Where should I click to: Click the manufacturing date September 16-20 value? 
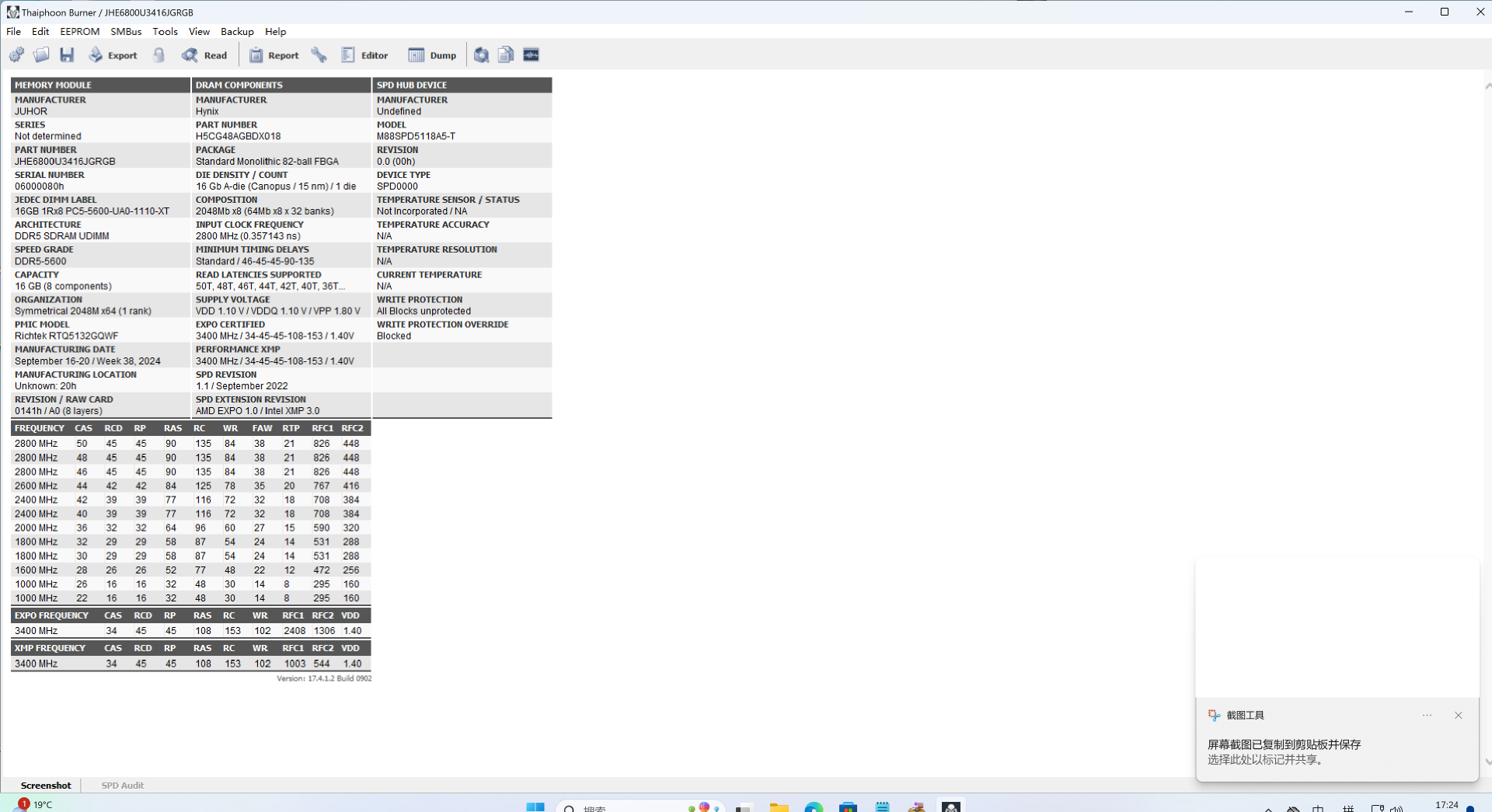88,361
